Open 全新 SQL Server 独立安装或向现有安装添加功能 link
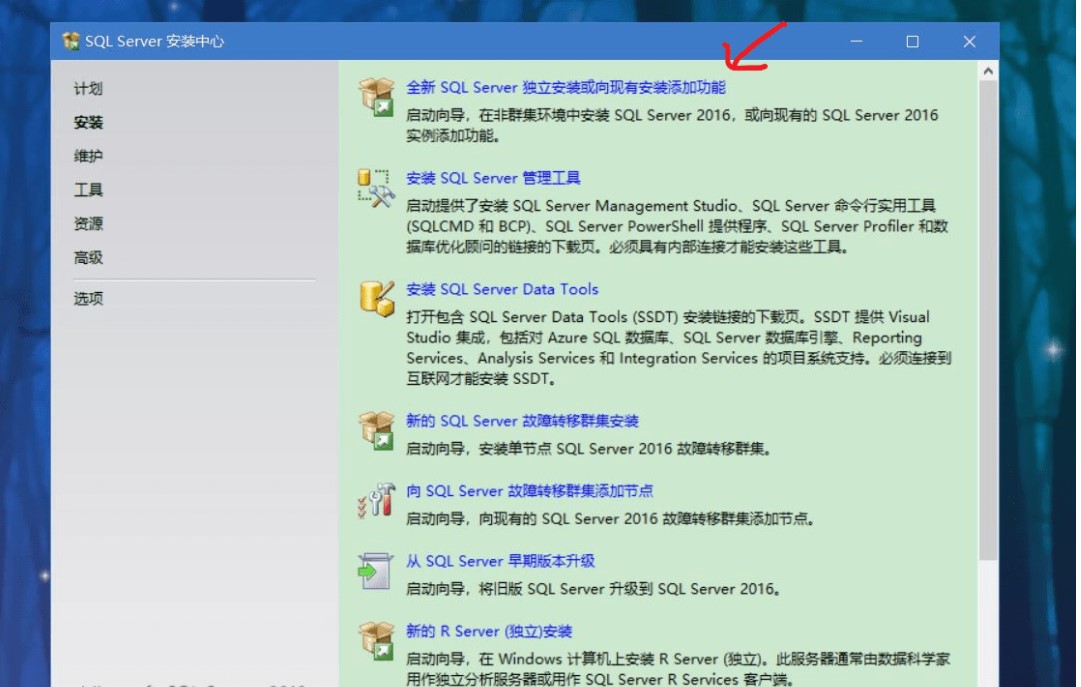Image resolution: width=1081 pixels, height=687 pixels. pyautogui.click(x=565, y=88)
